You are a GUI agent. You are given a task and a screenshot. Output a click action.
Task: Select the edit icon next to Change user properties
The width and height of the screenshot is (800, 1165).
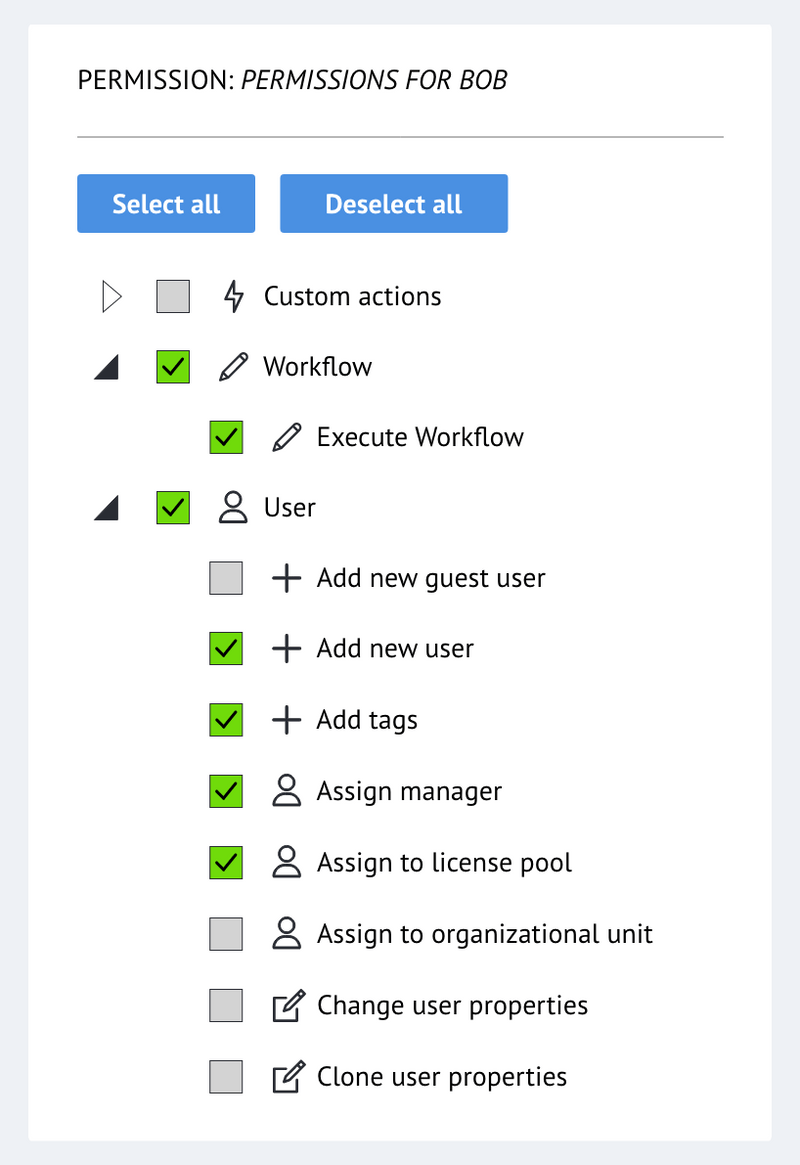point(287,1005)
